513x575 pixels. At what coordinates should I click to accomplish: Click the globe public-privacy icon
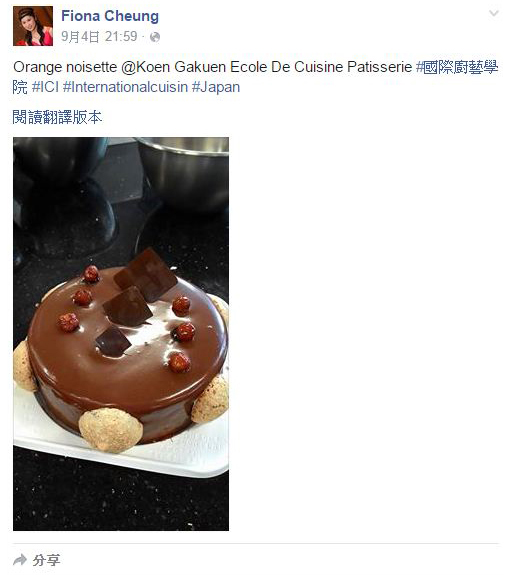click(x=155, y=37)
